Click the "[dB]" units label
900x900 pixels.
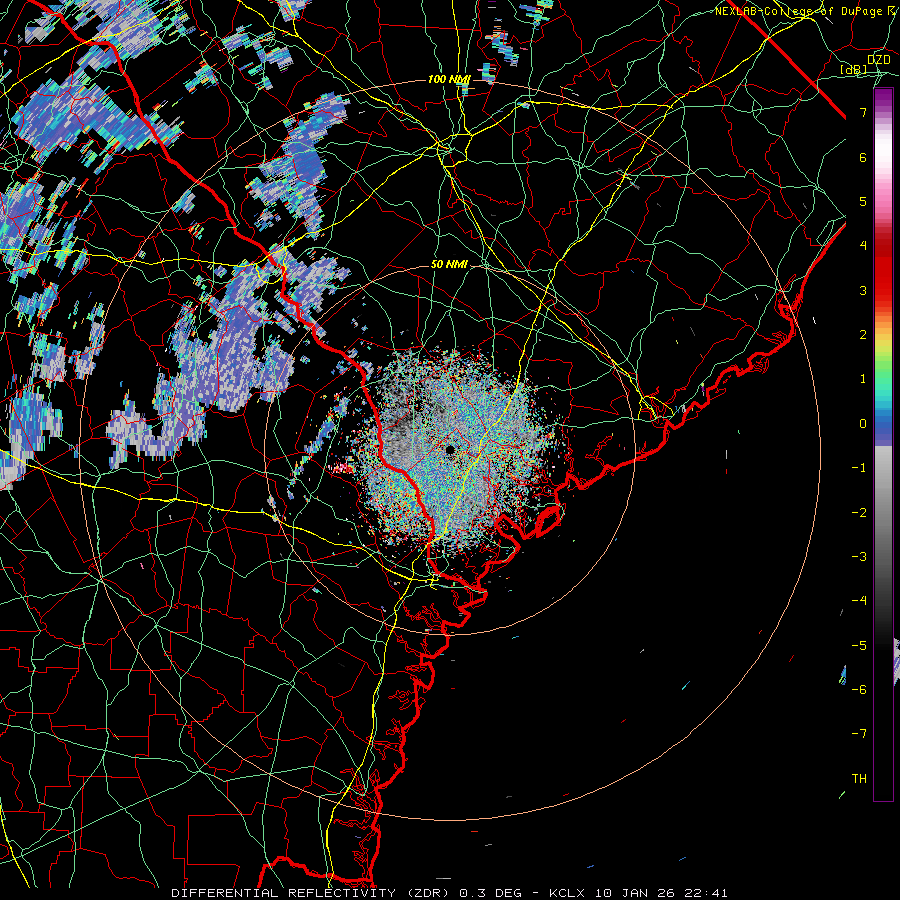pyautogui.click(x=854, y=70)
